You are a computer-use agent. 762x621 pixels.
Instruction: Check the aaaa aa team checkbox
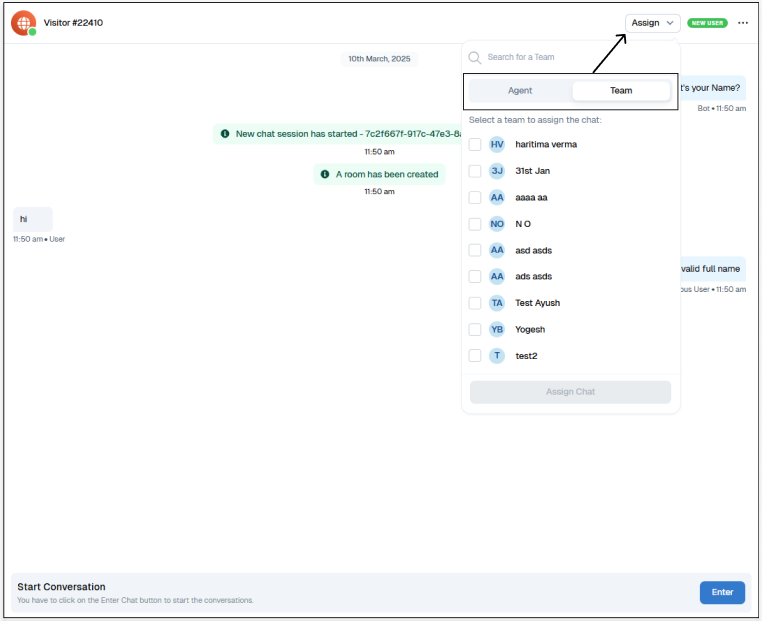[475, 197]
